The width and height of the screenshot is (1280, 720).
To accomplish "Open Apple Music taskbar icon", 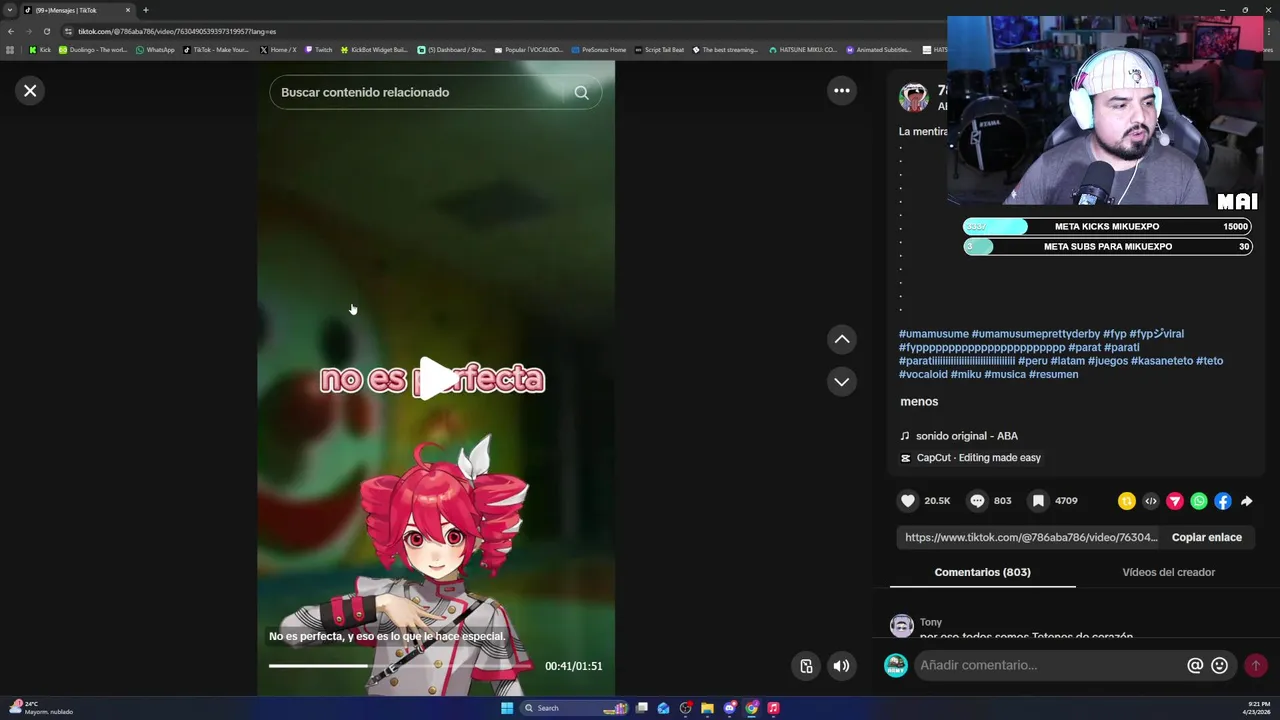I will [x=773, y=708].
